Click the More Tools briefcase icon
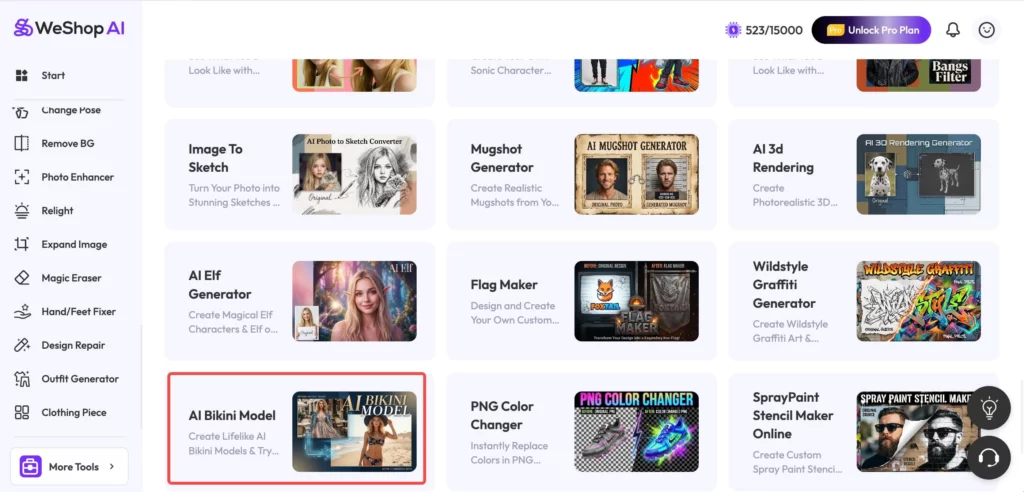The height and width of the screenshot is (492, 1024). [x=30, y=467]
